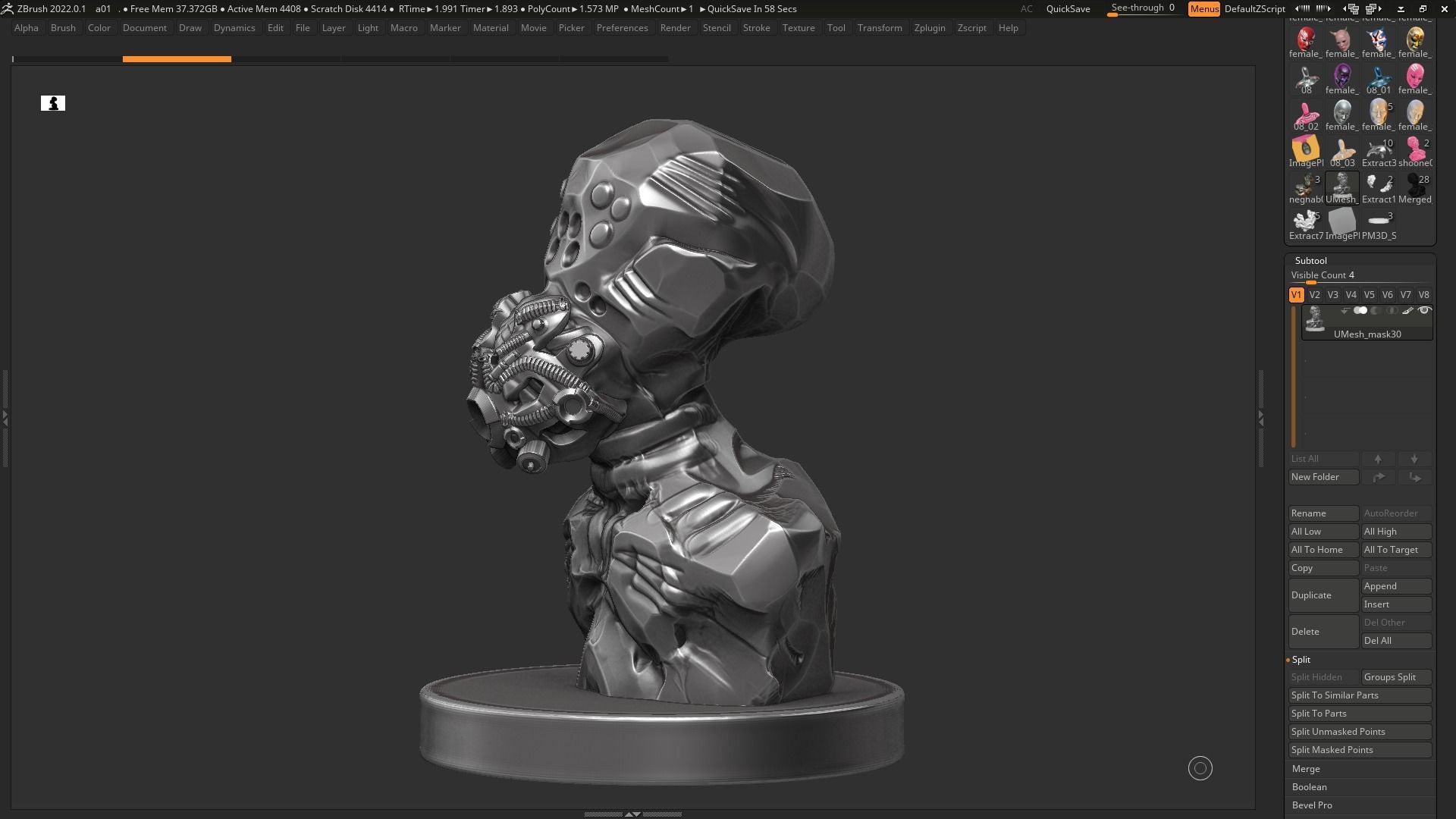Image resolution: width=1456 pixels, height=819 pixels.
Task: Expand the Boolean section
Action: pyautogui.click(x=1309, y=787)
